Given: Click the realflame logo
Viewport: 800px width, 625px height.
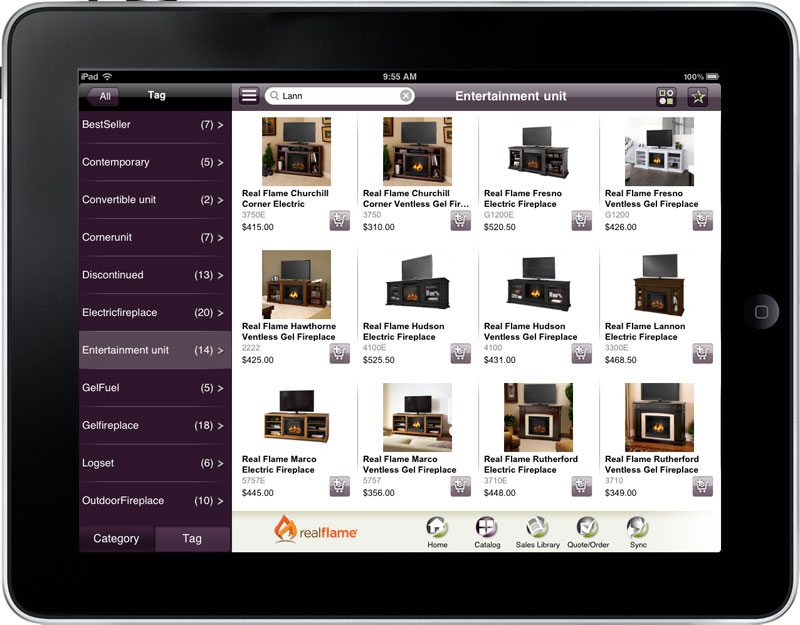Looking at the screenshot, I should pos(315,529).
